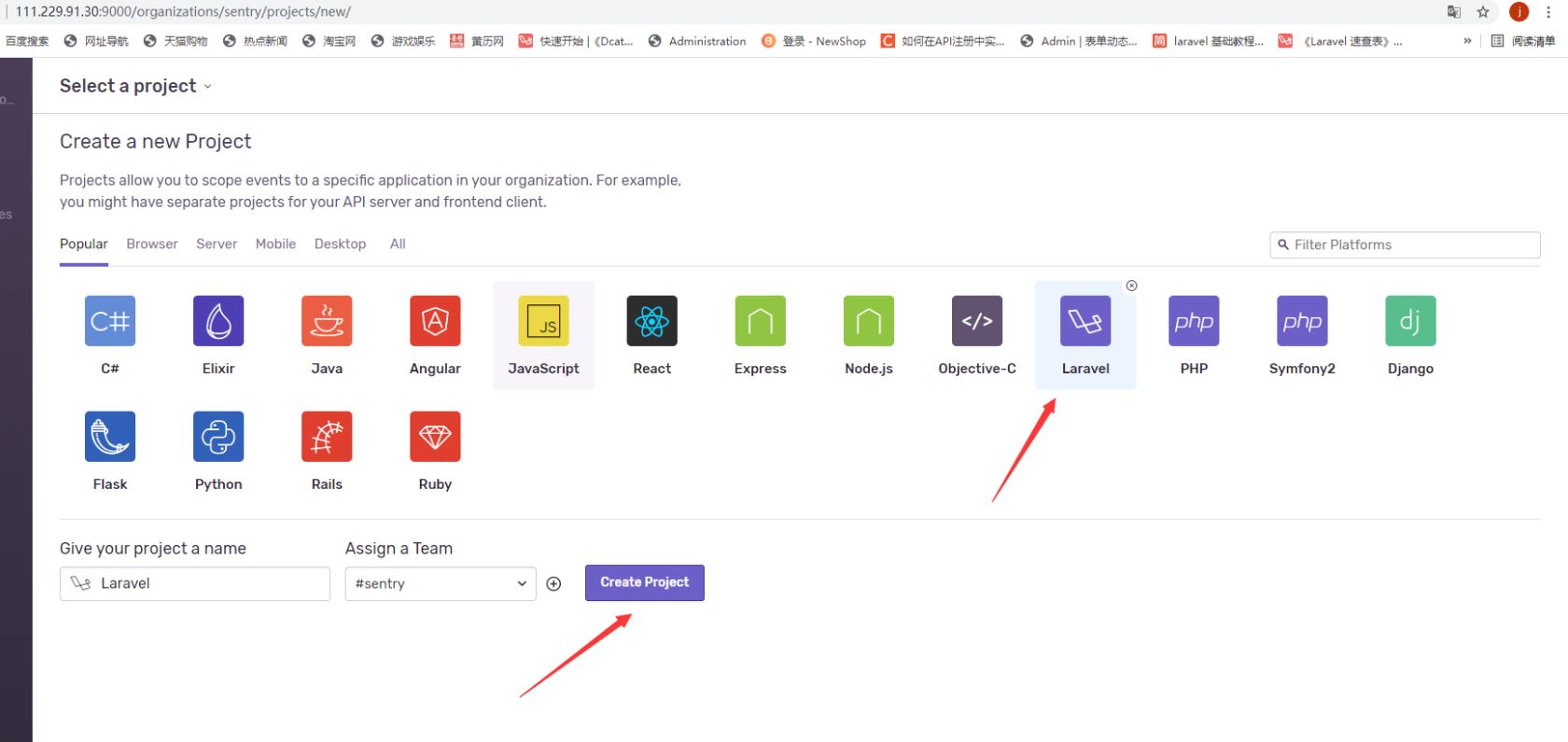The width and height of the screenshot is (1568, 742).
Task: Select the Flask platform
Action: click(110, 437)
